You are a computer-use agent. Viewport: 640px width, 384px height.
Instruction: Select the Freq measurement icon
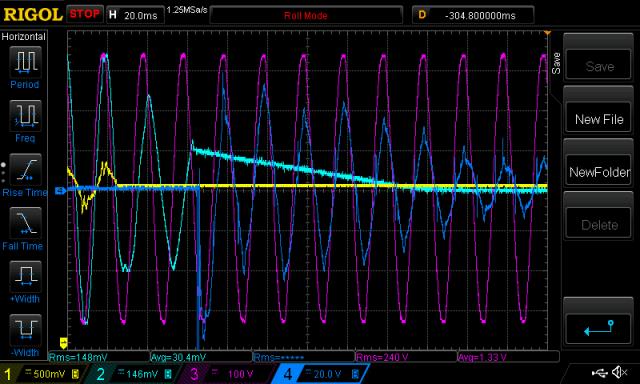(x=25, y=115)
